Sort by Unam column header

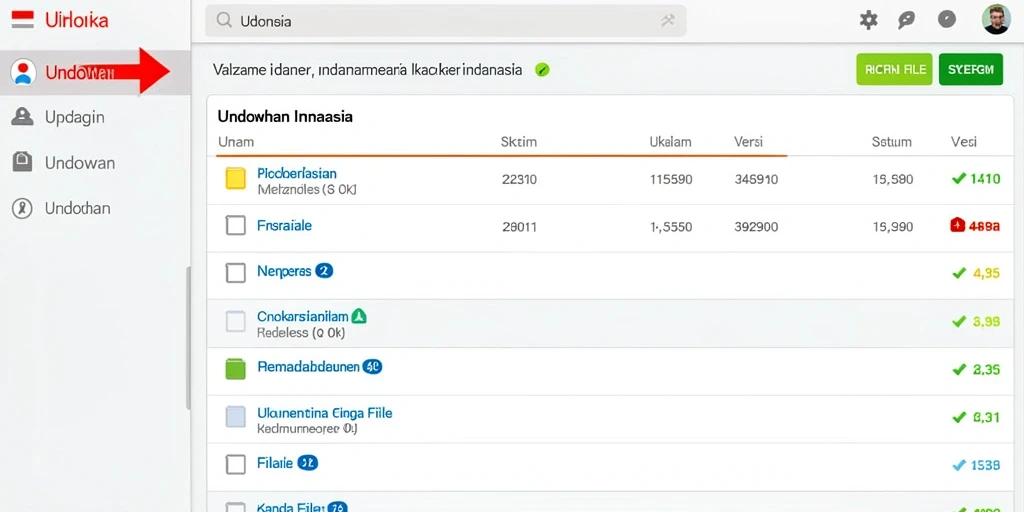point(236,142)
